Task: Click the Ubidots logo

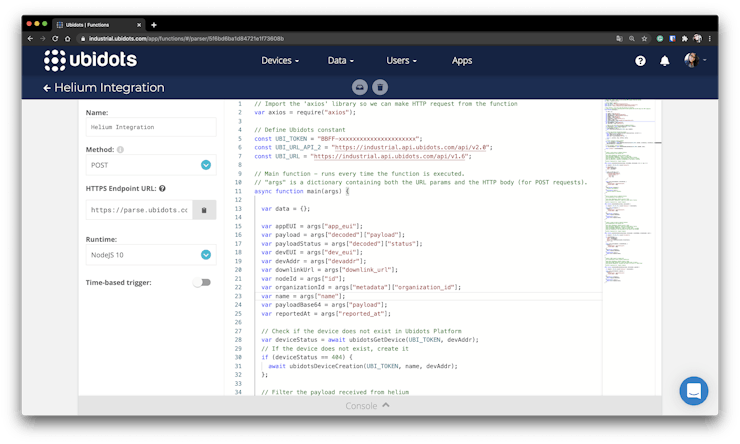Action: point(90,60)
